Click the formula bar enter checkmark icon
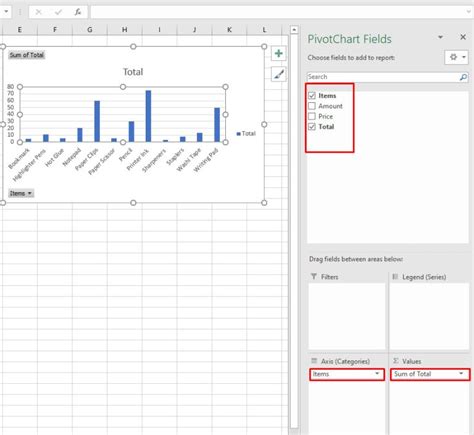 point(58,12)
